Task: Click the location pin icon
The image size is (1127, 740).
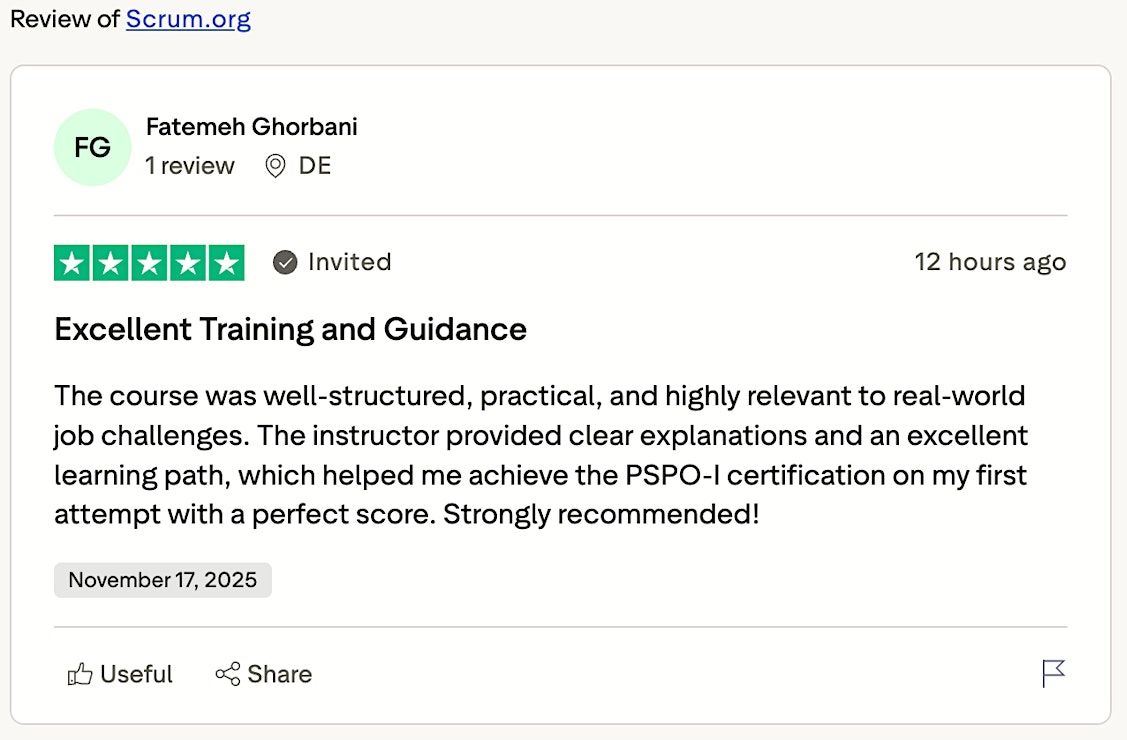Action: [x=275, y=166]
